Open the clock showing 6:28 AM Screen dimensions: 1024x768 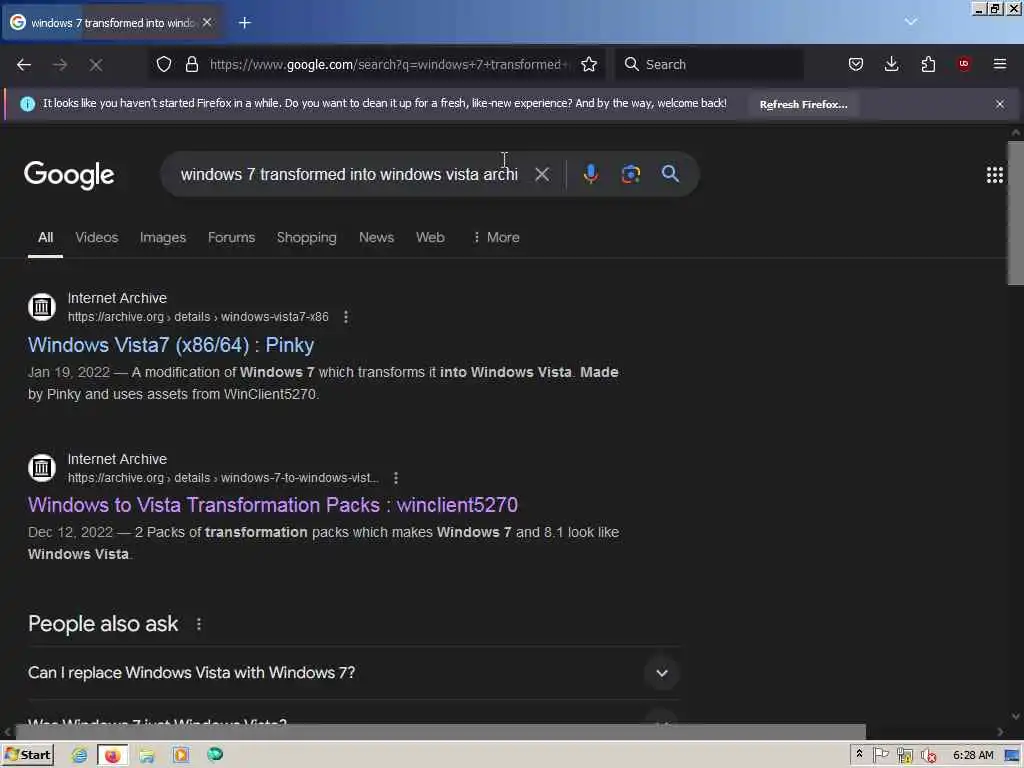click(x=973, y=755)
